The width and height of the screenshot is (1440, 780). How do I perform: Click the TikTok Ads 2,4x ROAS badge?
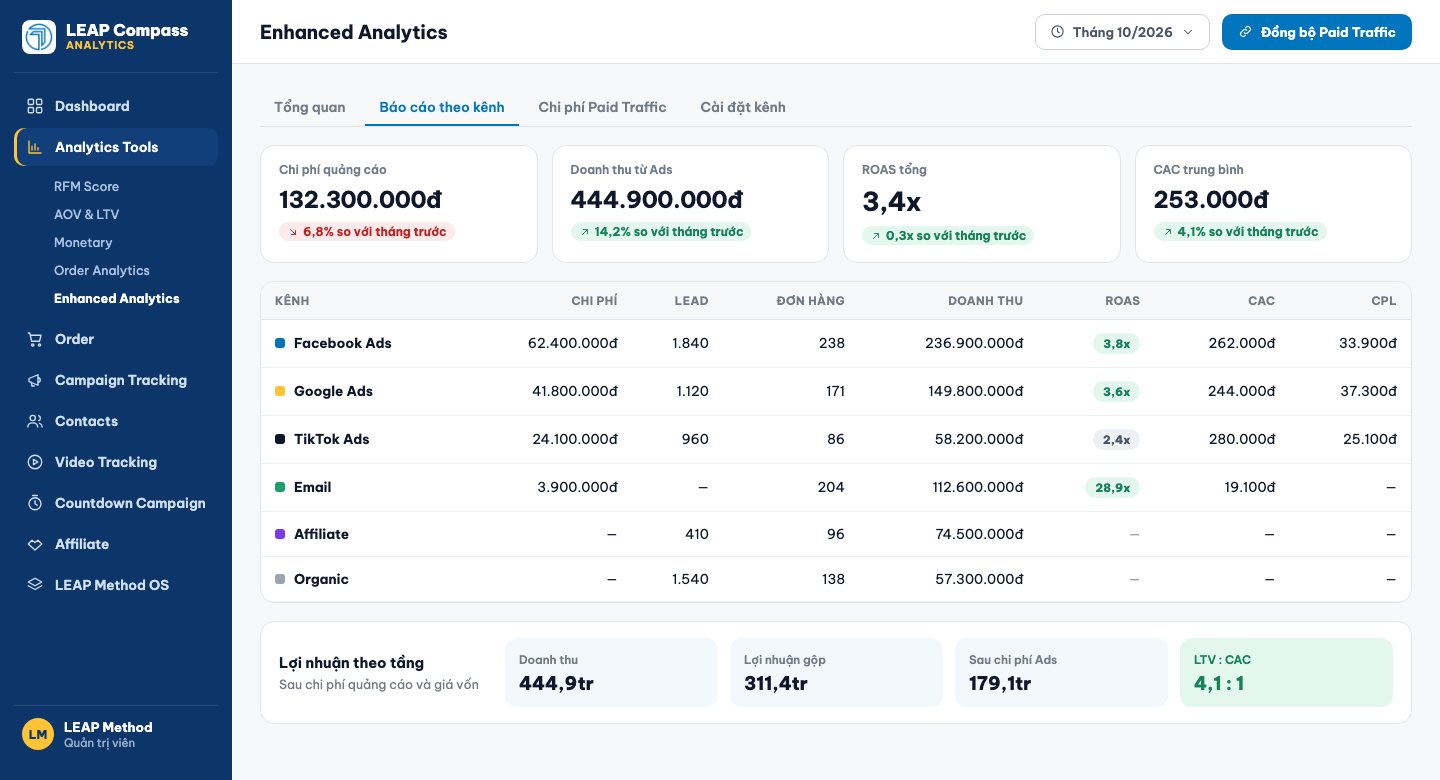[x=1116, y=439]
